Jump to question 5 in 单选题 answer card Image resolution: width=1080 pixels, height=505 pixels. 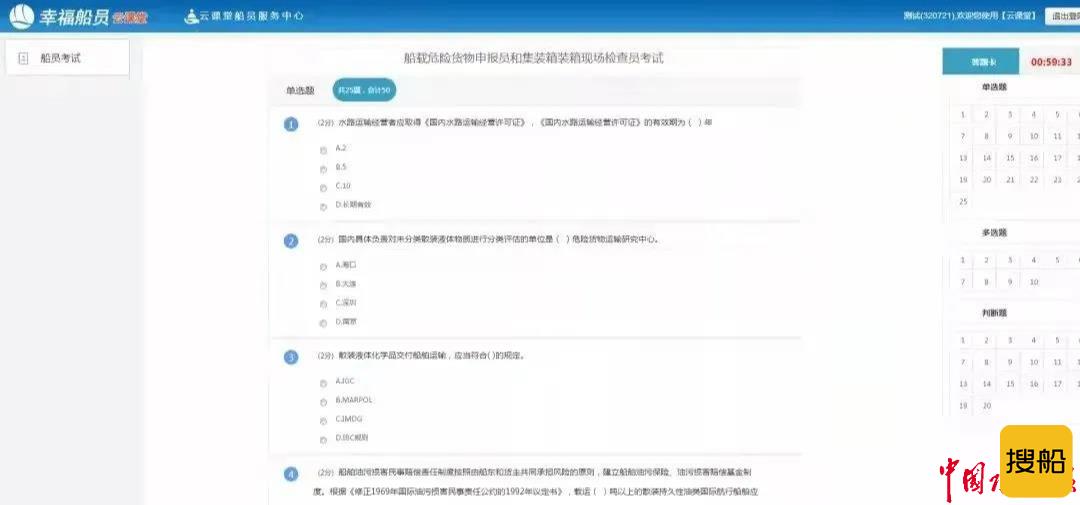(1057, 115)
